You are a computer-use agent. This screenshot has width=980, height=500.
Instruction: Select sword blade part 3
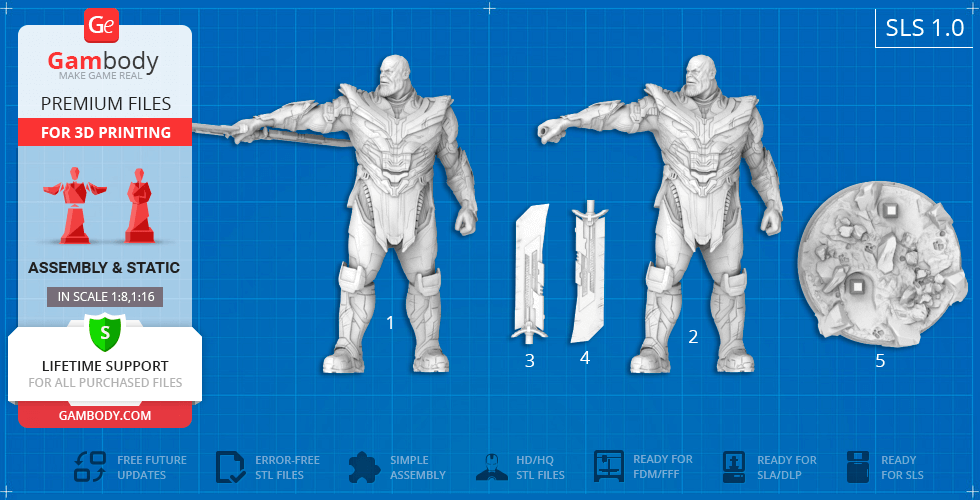530,274
